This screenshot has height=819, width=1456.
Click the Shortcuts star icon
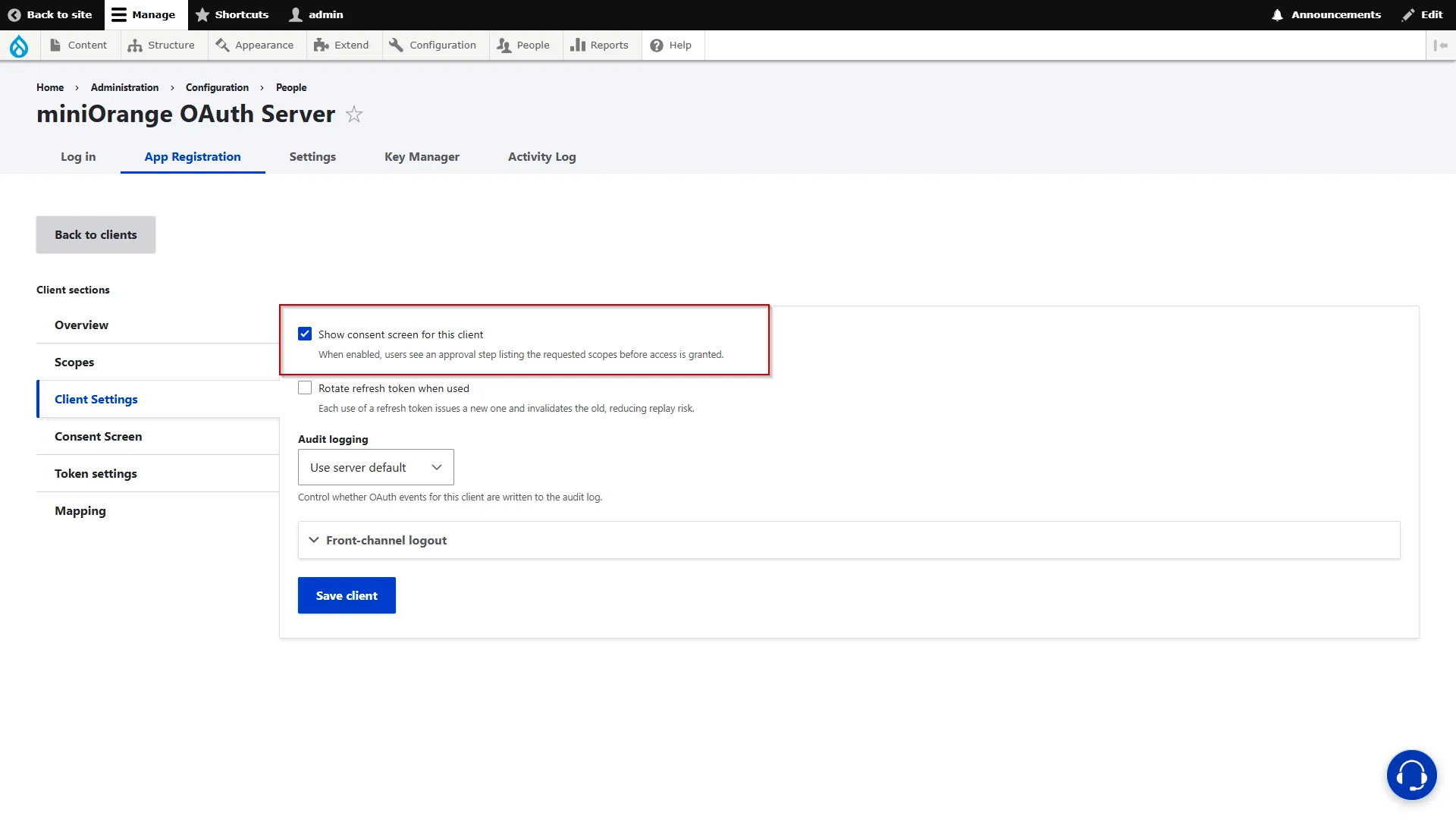coord(202,15)
